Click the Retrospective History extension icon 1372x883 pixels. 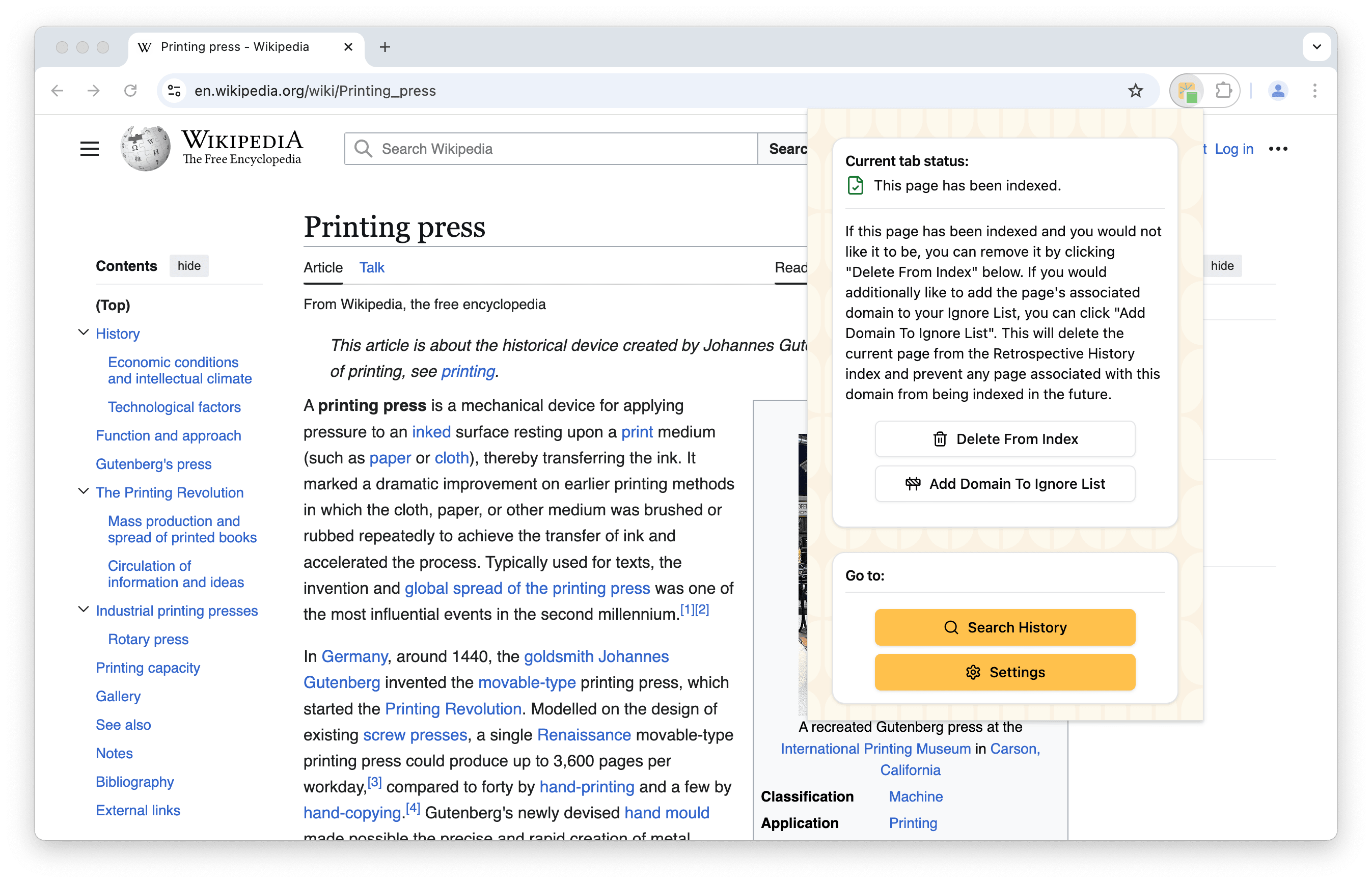click(x=1187, y=91)
